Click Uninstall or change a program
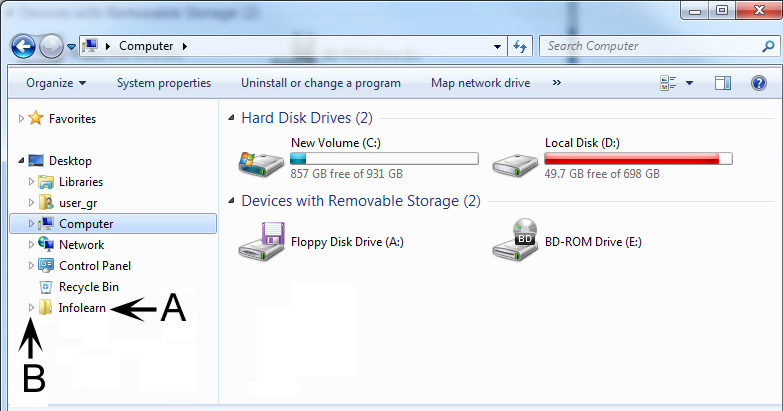This screenshot has height=411, width=783. point(321,83)
